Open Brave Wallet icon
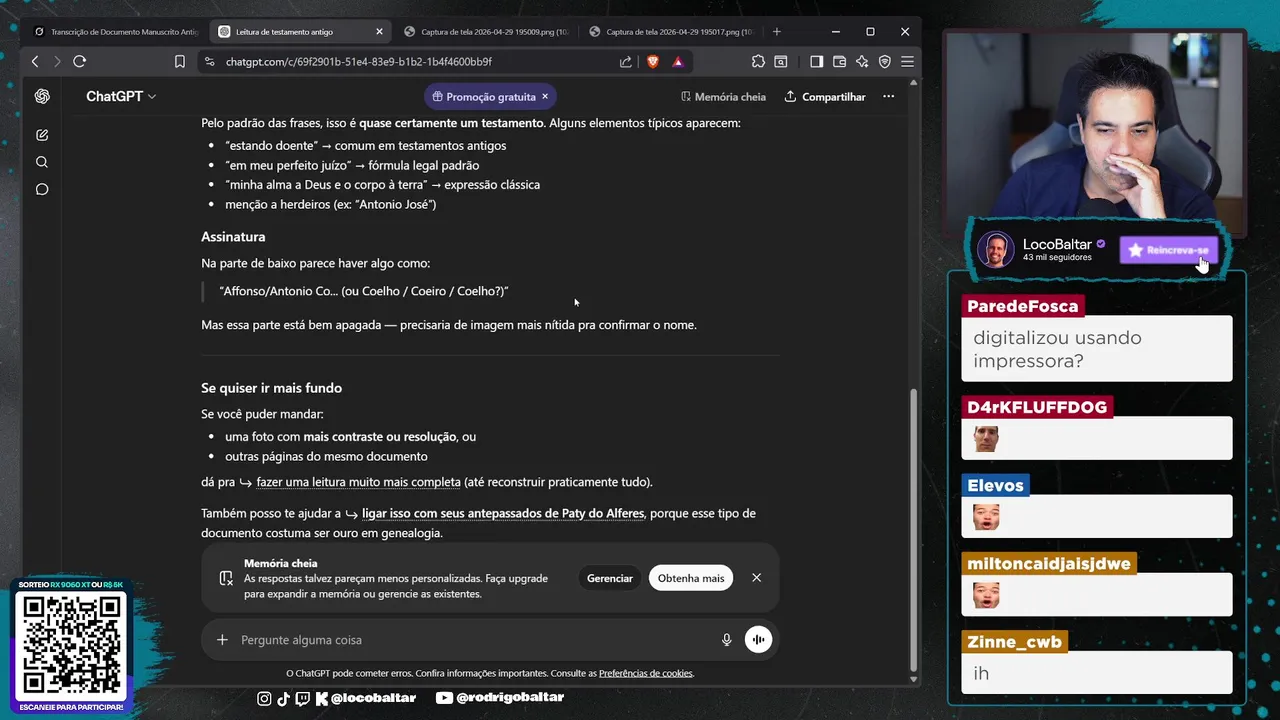Image resolution: width=1280 pixels, height=720 pixels. point(839,61)
